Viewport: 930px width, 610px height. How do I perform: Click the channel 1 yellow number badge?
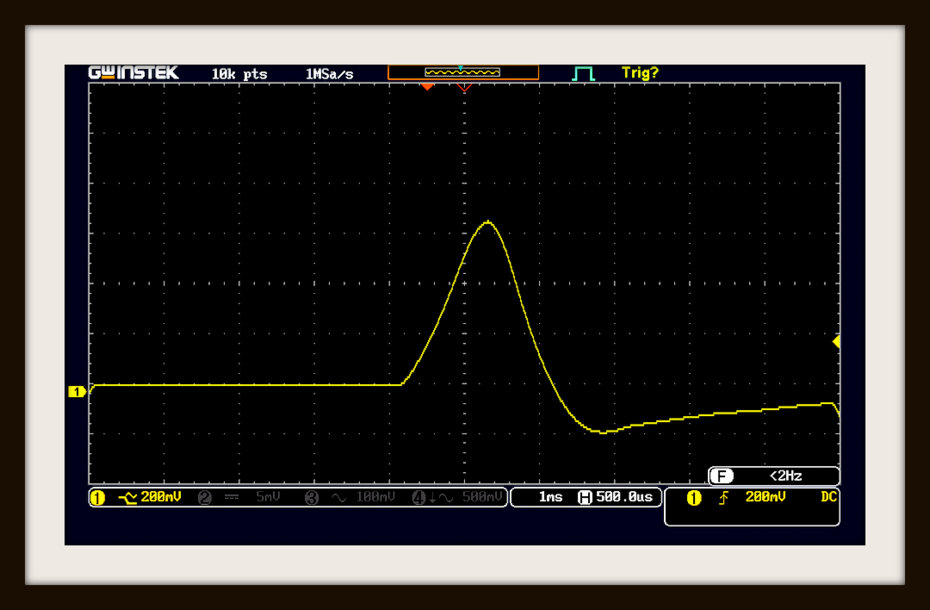pyautogui.click(x=98, y=498)
